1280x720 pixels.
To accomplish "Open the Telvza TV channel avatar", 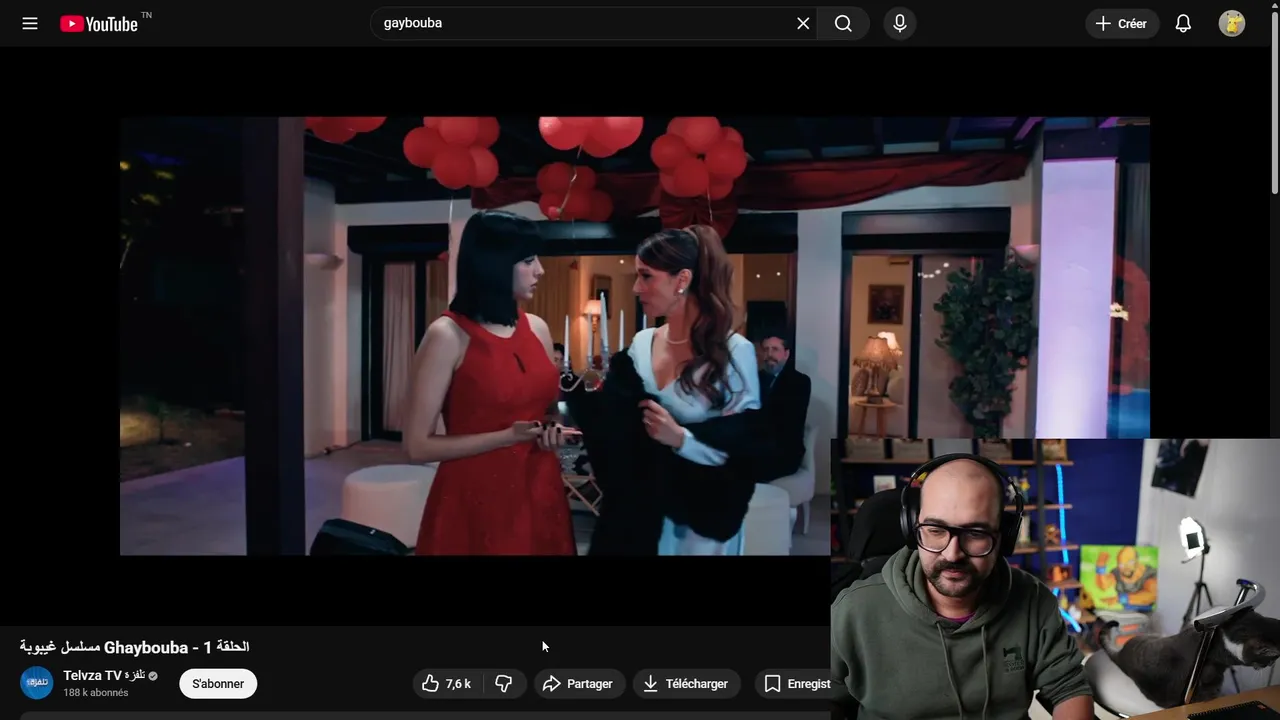I will (37, 683).
